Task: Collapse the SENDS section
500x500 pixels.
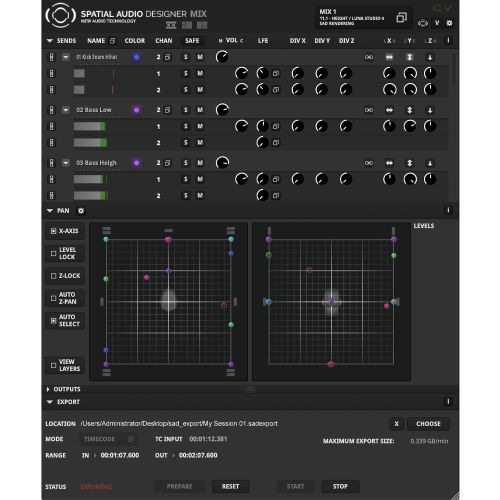Action: tap(49, 41)
